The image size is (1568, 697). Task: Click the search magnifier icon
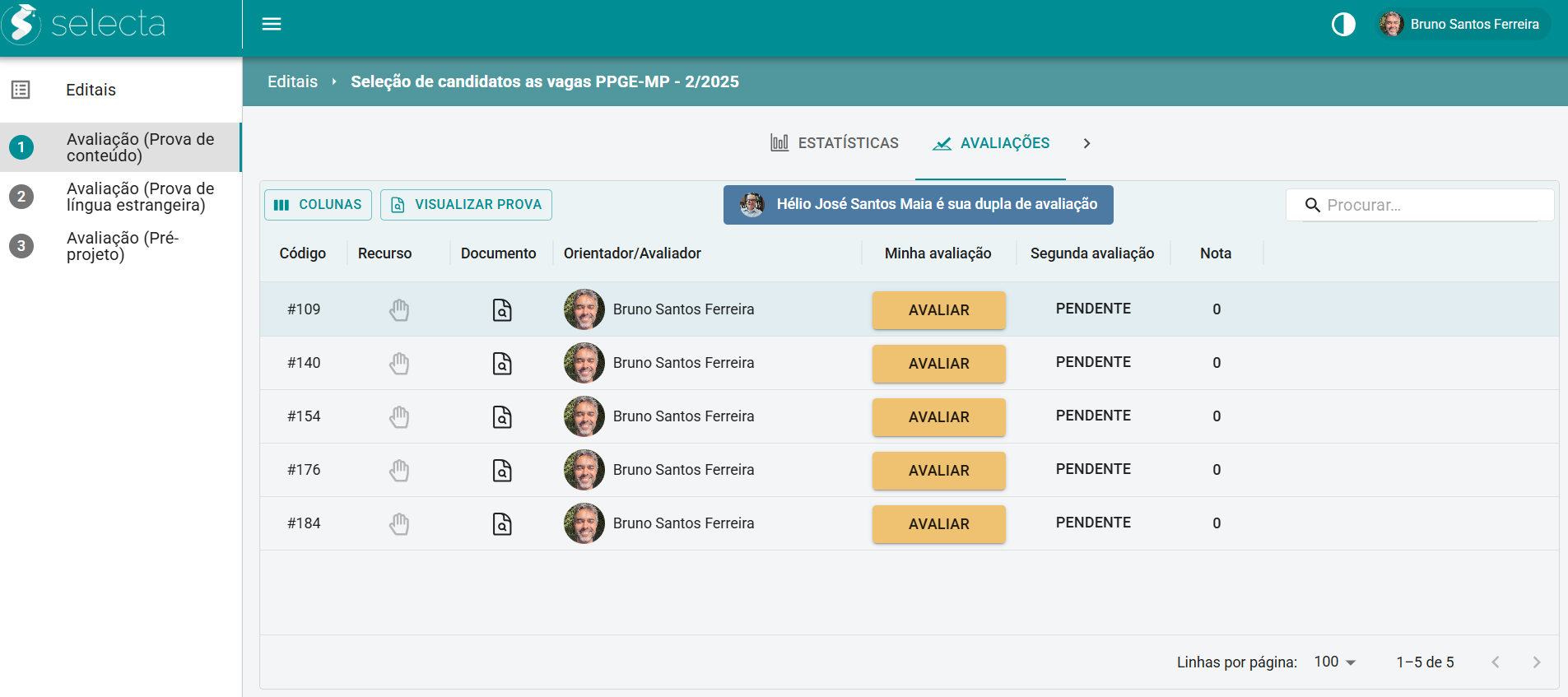(1312, 205)
